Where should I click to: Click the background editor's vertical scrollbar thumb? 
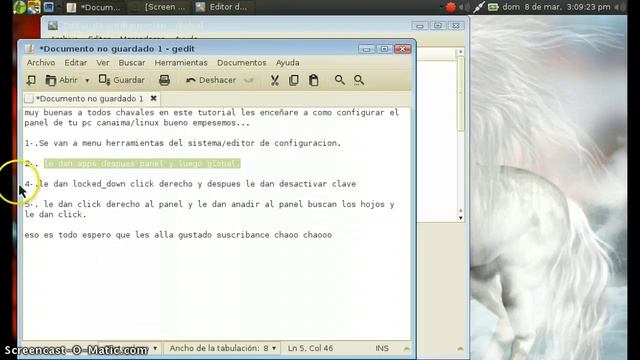(x=460, y=93)
